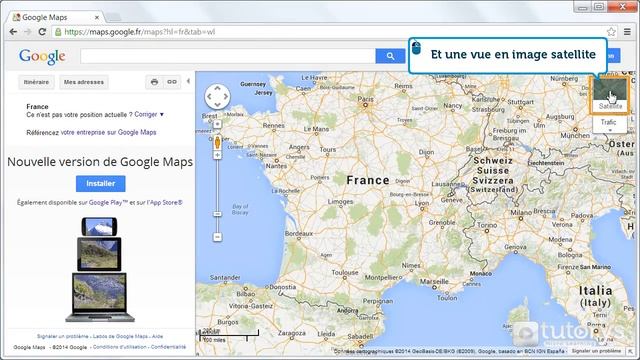640x360 pixels.
Task: Click the laptop device thumbnail
Action: [100, 297]
